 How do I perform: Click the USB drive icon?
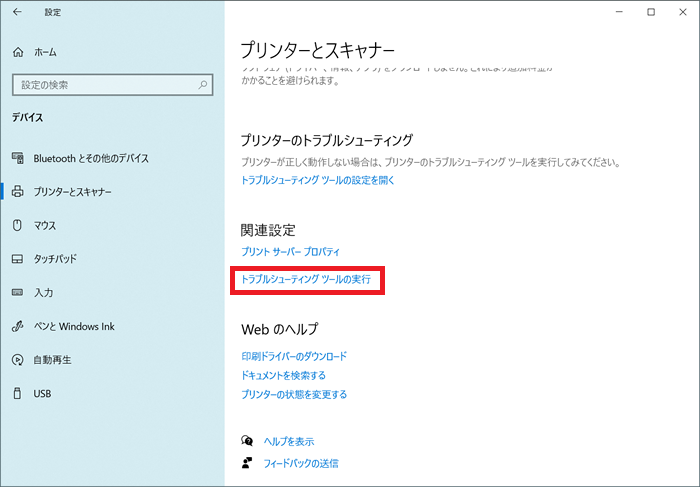[18, 394]
